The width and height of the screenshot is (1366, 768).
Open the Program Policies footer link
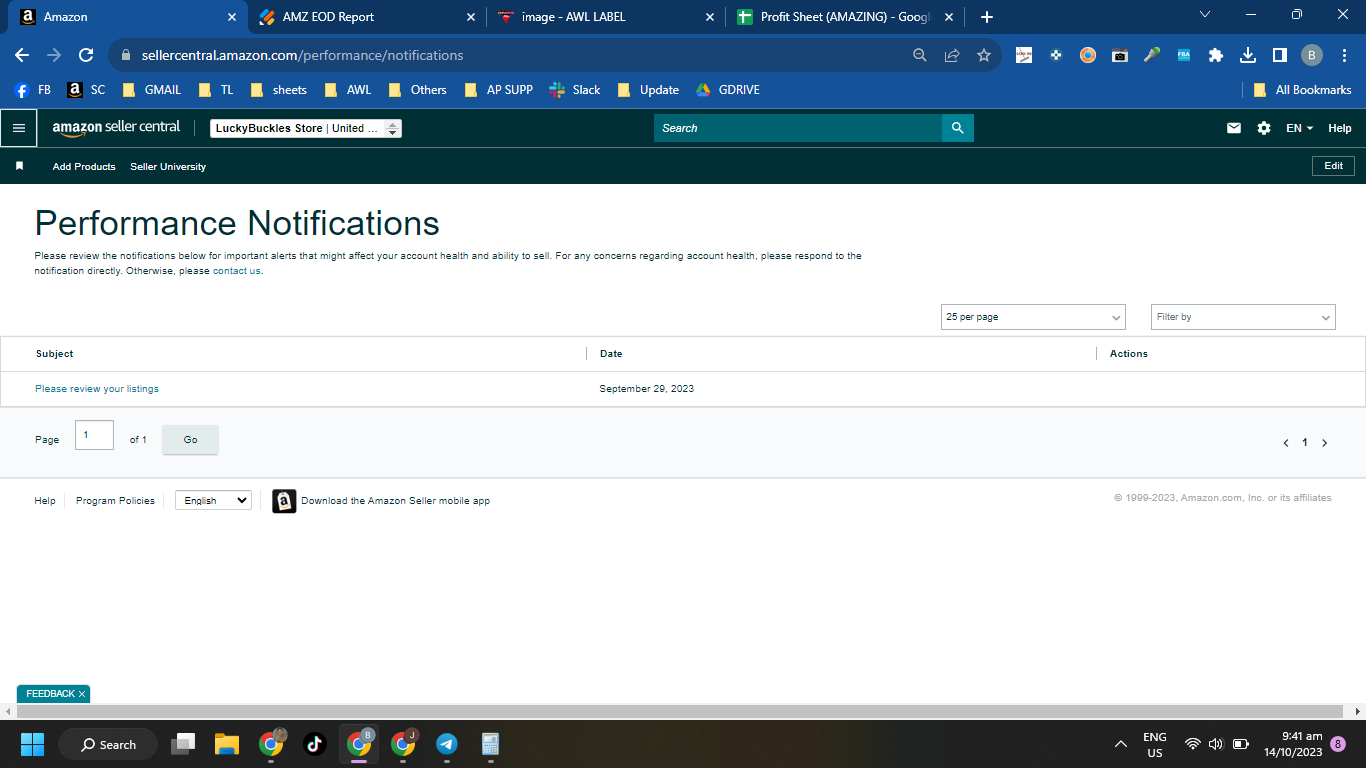(115, 501)
